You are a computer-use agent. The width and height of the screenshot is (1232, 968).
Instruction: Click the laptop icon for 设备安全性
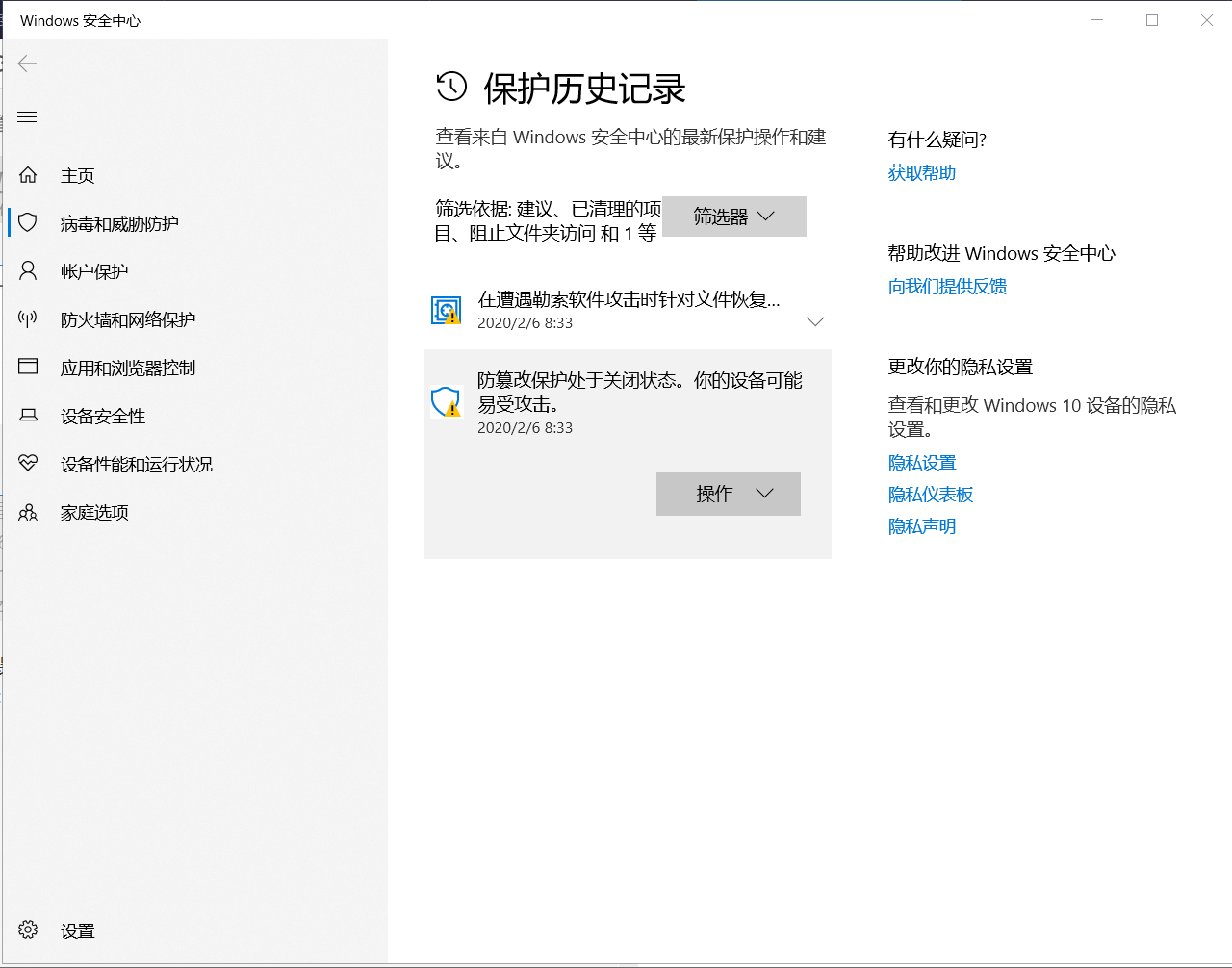pyautogui.click(x=28, y=416)
